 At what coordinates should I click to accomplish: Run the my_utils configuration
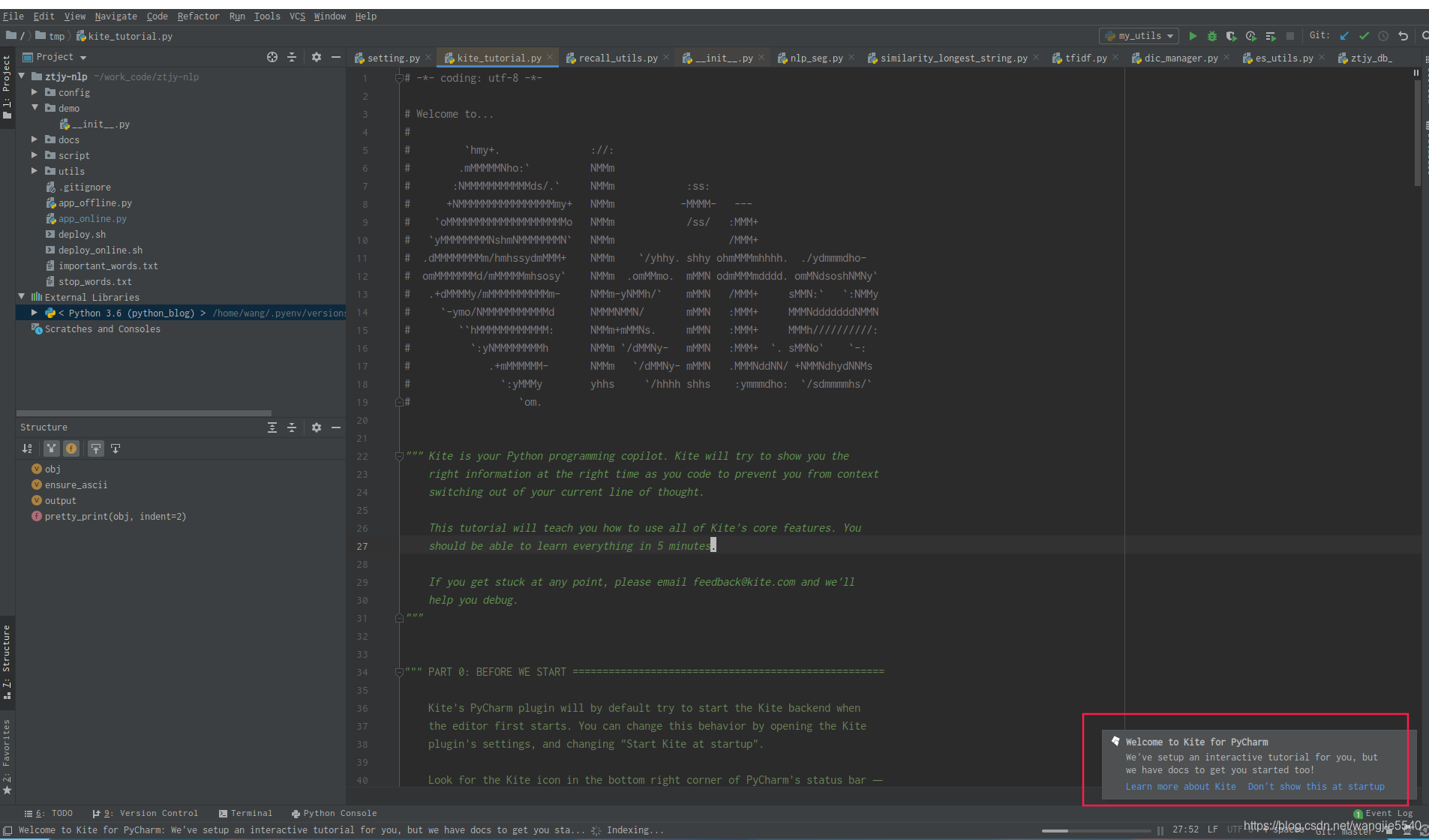pyautogui.click(x=1193, y=36)
